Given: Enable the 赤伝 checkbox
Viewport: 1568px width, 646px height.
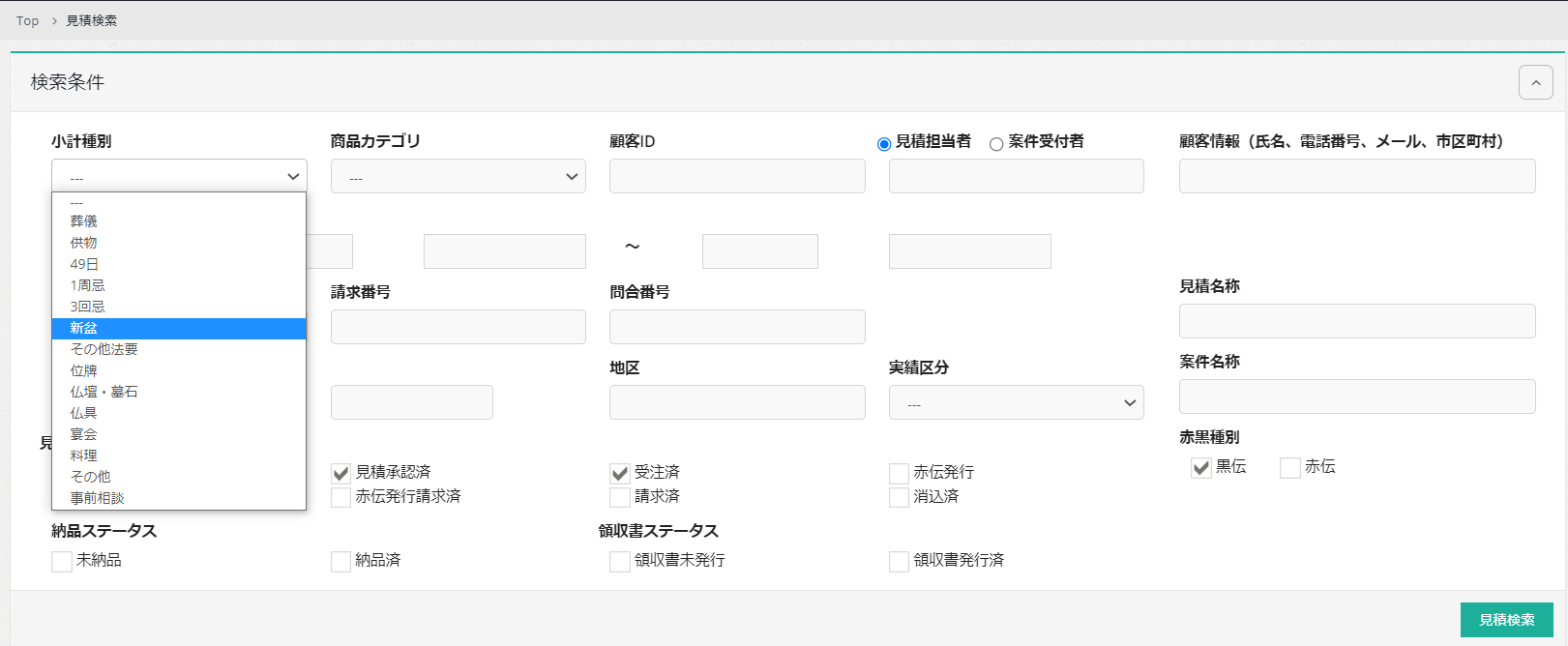Looking at the screenshot, I should point(1289,468).
